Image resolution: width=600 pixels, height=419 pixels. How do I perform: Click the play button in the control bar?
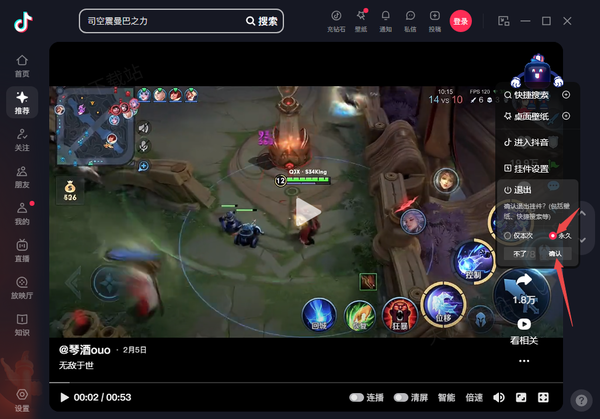(x=64, y=398)
